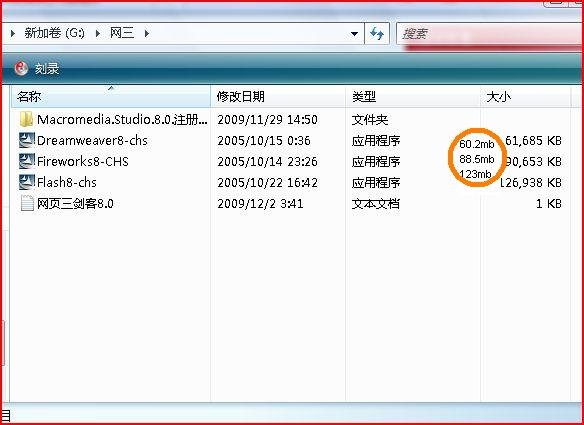Viewport: 584px width, 425px height.
Task: Navigate to 网三 breadcrumb folder
Action: (x=122, y=33)
